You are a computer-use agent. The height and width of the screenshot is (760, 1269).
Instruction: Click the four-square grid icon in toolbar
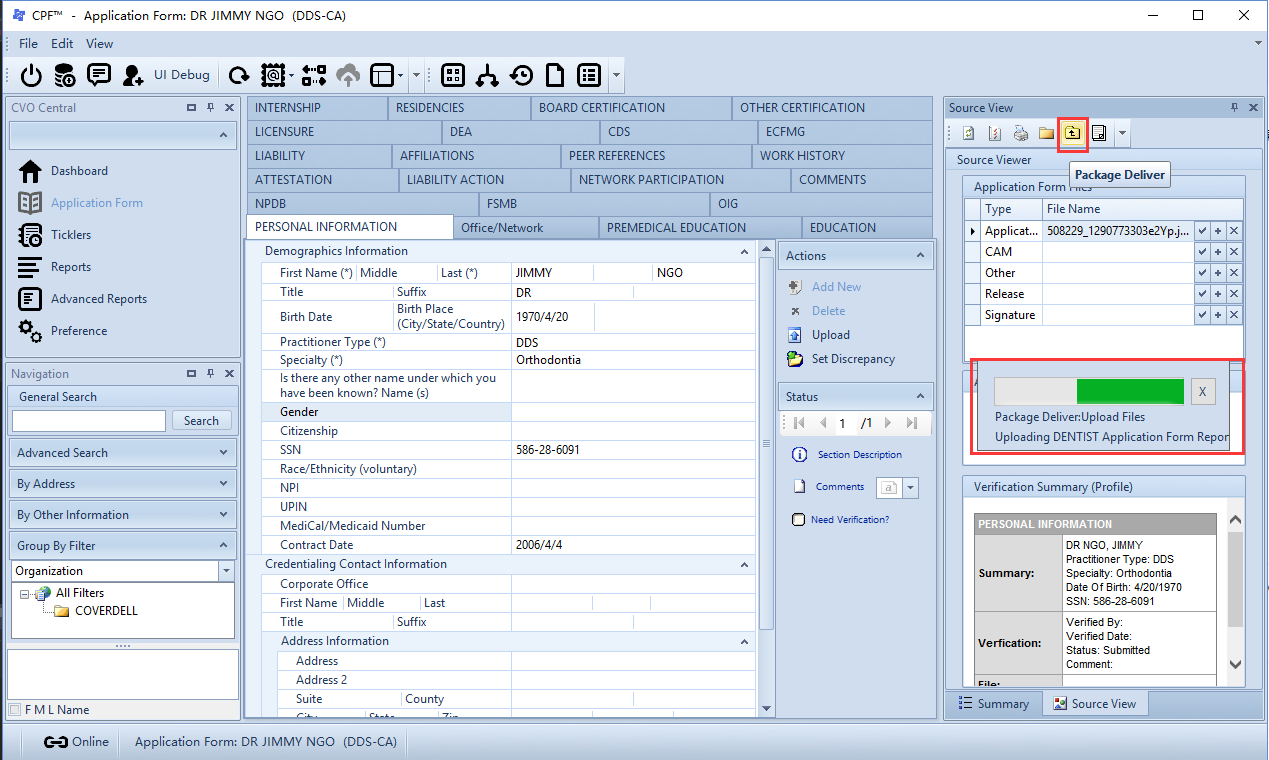pyautogui.click(x=453, y=75)
